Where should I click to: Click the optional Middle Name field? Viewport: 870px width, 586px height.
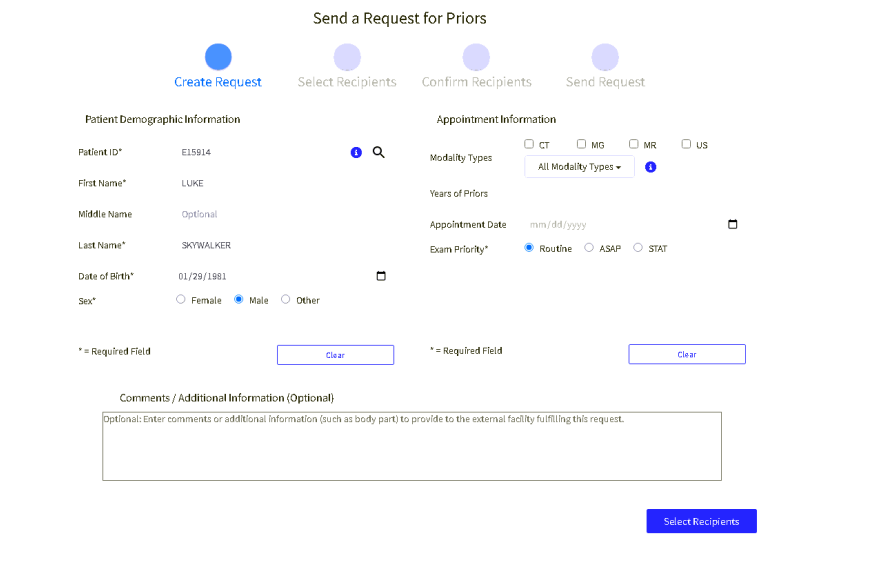[283, 214]
